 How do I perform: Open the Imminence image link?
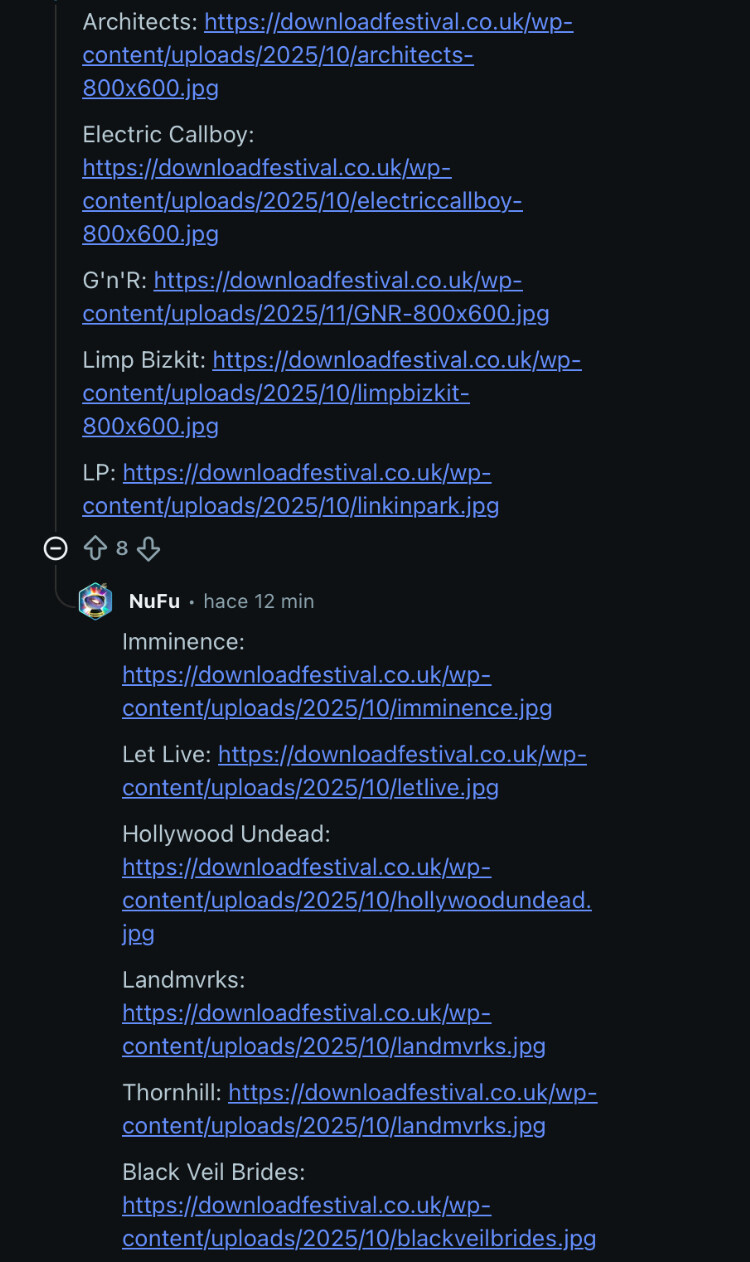[336, 692]
